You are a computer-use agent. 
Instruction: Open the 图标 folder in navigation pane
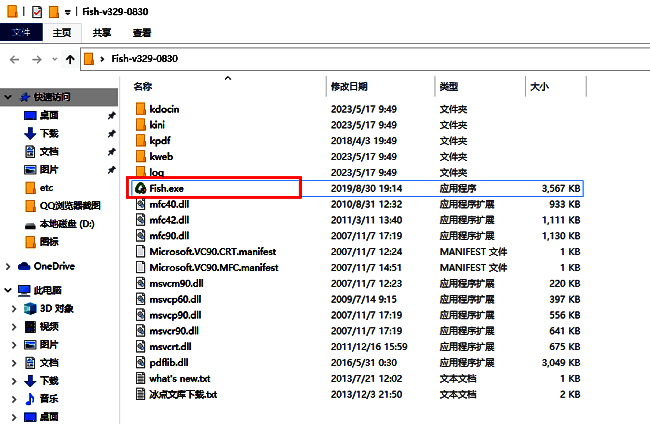coord(49,242)
